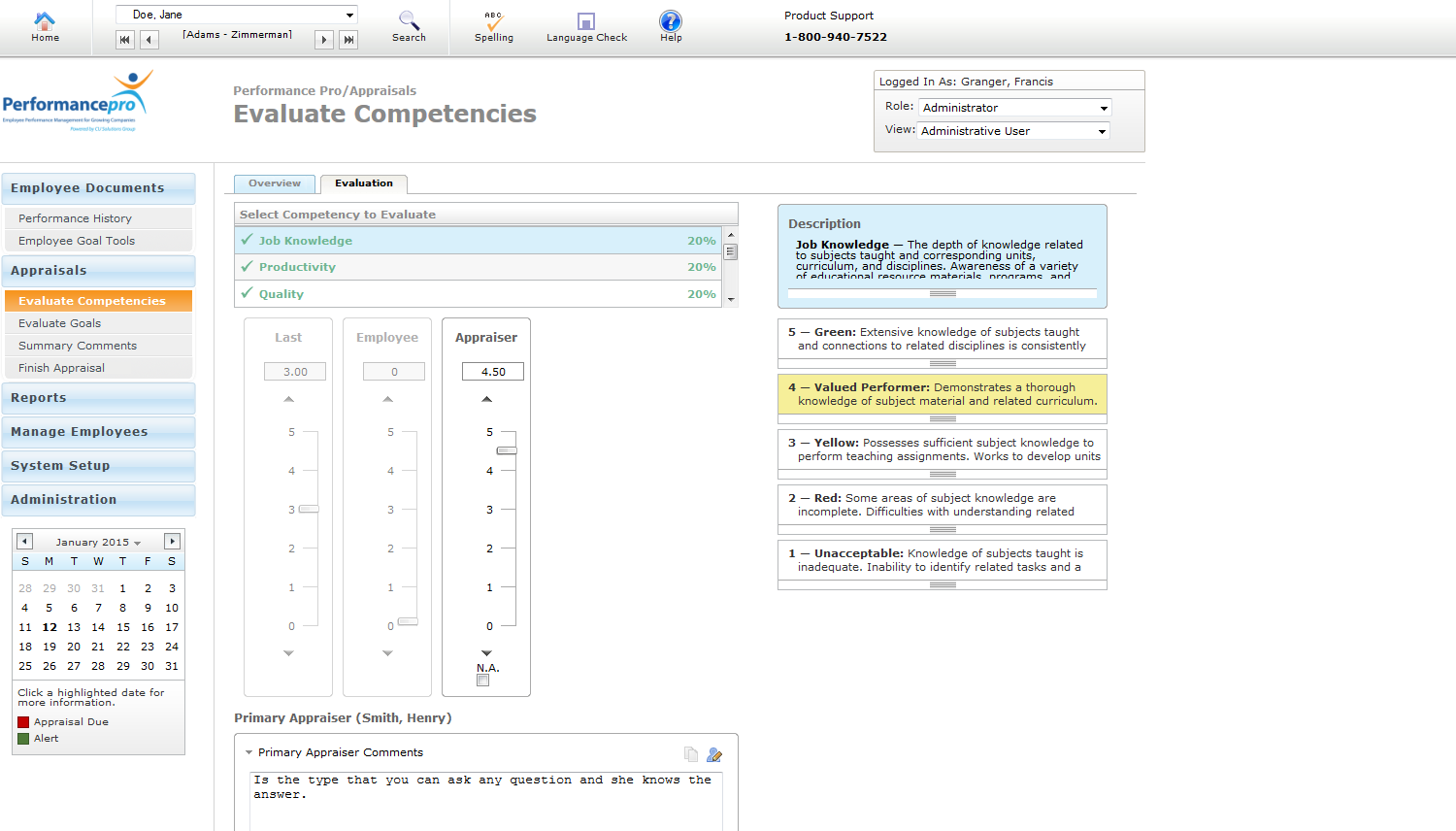Image resolution: width=1456 pixels, height=831 pixels.
Task: Copy primary appraiser comments icon
Action: 691,754
